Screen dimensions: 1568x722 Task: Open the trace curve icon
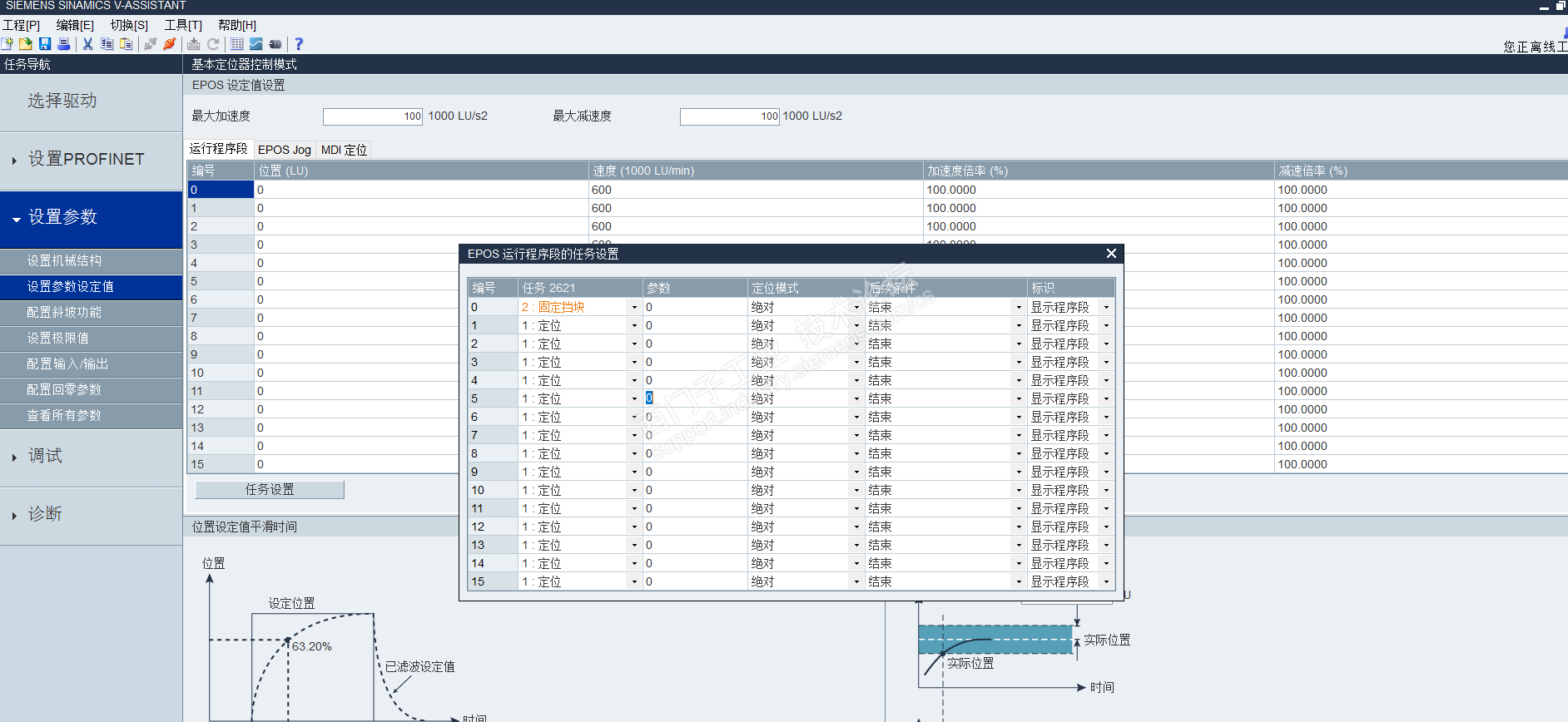[x=256, y=44]
